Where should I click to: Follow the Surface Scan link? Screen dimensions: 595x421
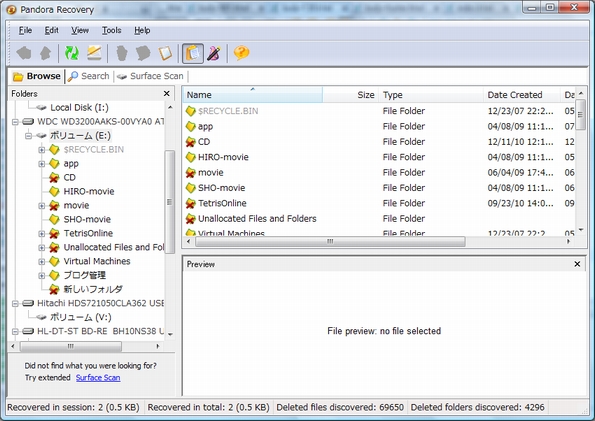click(98, 378)
